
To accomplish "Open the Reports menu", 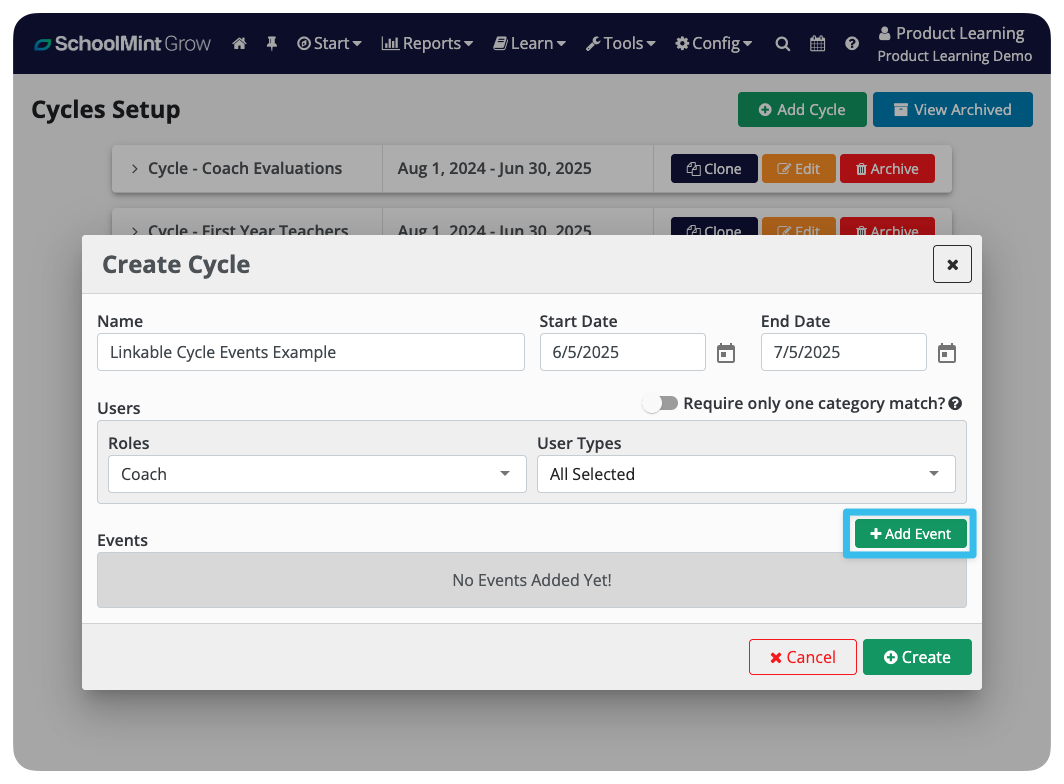I will [427, 43].
